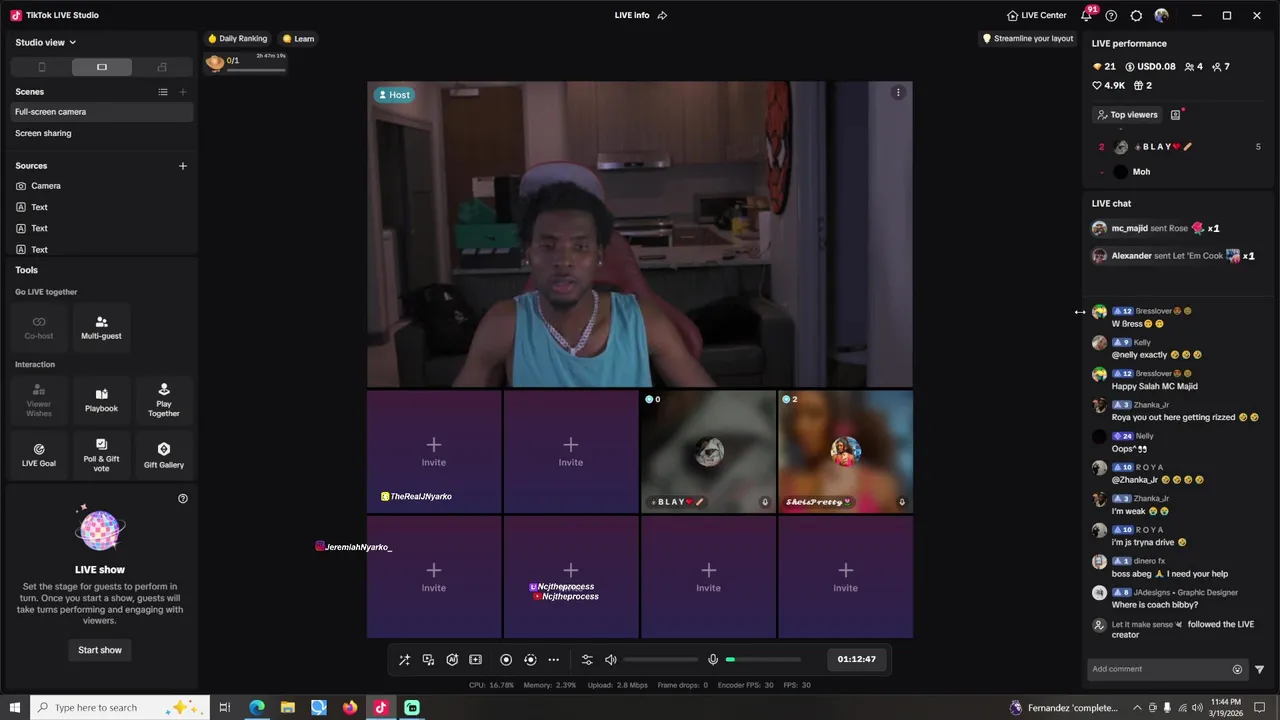Open the settings gear in title bar
Image resolution: width=1280 pixels, height=720 pixels.
tap(1136, 16)
